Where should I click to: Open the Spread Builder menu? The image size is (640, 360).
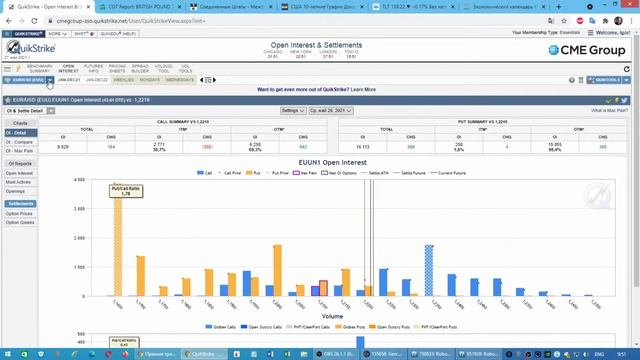140,69
